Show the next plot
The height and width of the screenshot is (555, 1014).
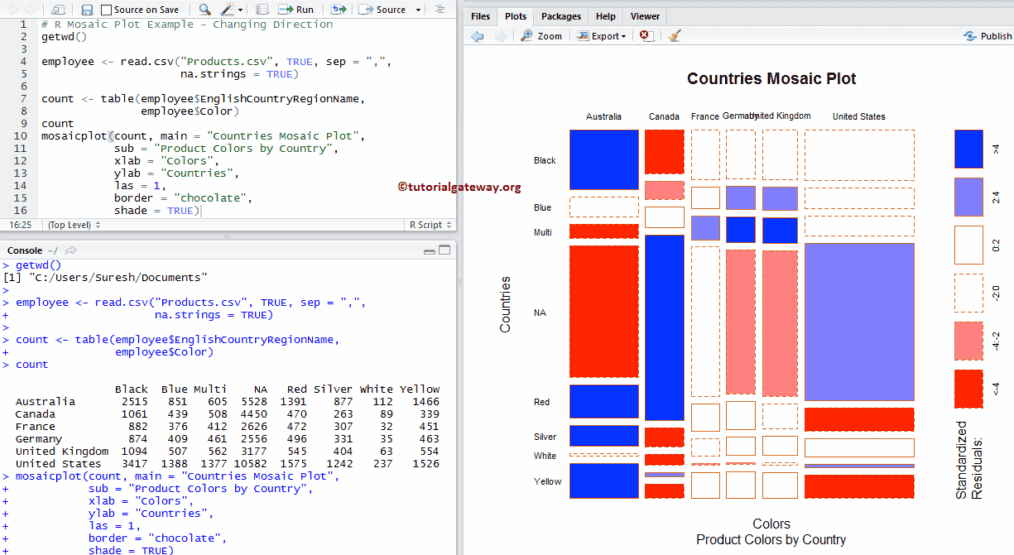[x=501, y=36]
